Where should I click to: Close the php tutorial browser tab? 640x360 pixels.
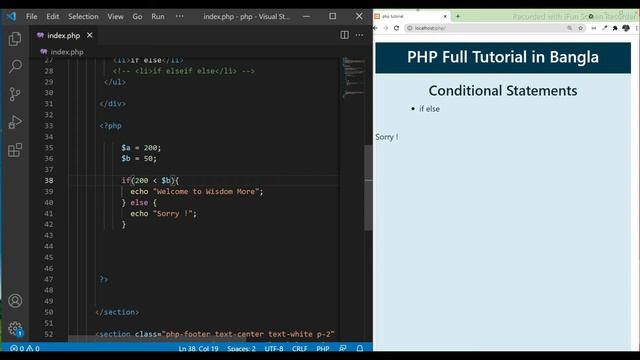click(445, 16)
